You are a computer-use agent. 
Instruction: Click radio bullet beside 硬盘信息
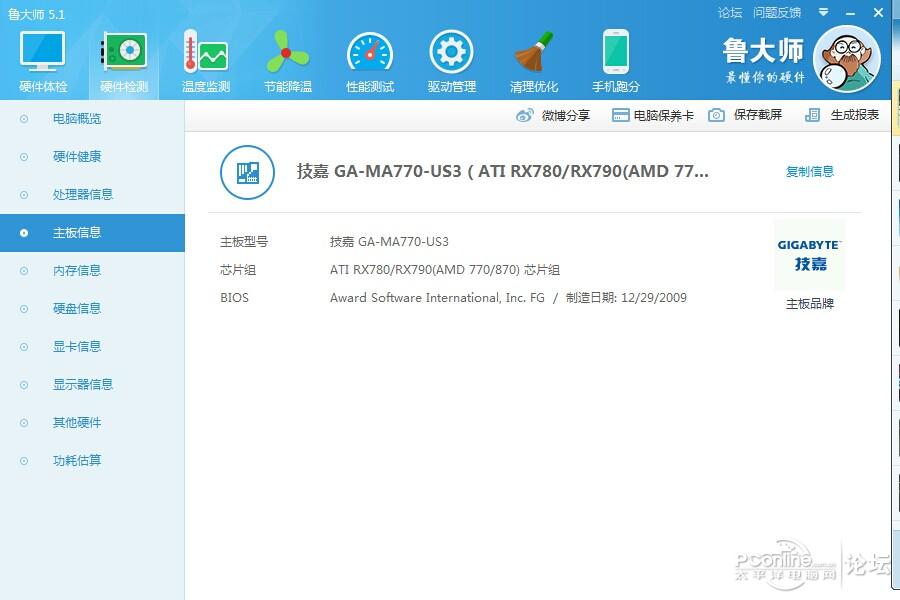[x=24, y=308]
